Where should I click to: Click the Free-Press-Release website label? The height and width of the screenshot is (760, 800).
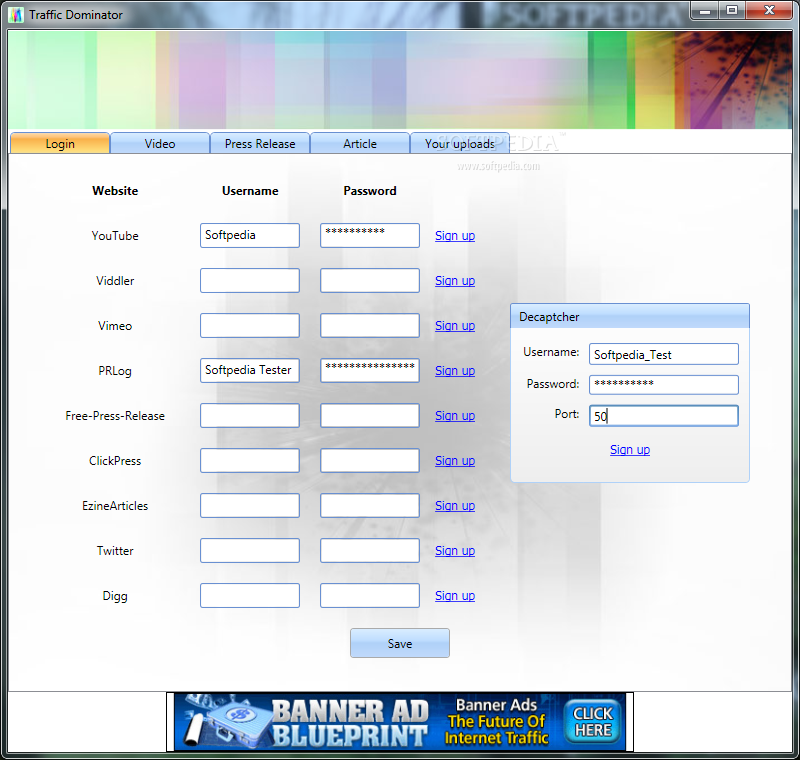[115, 416]
